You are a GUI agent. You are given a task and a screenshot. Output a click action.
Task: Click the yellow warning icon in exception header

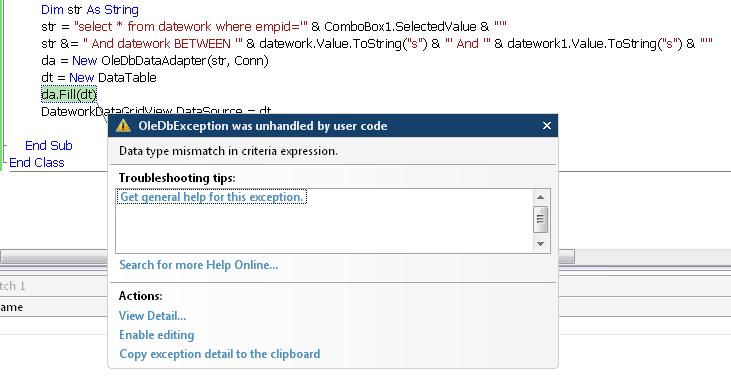(123, 126)
